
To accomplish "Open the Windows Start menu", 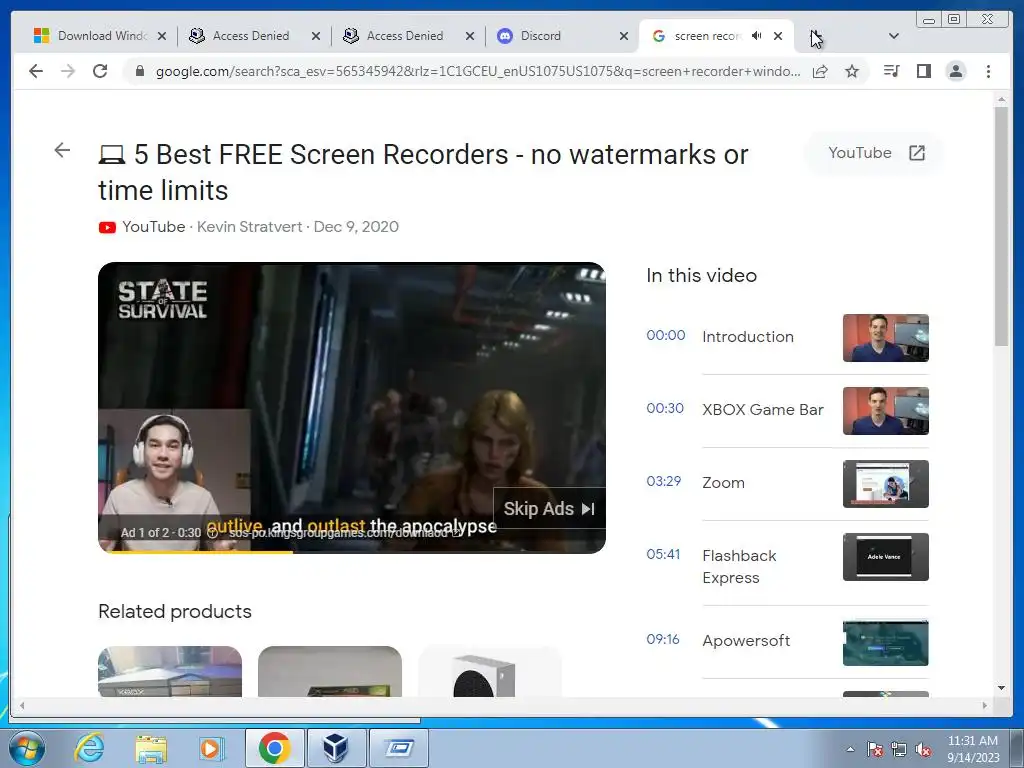I will [x=27, y=748].
